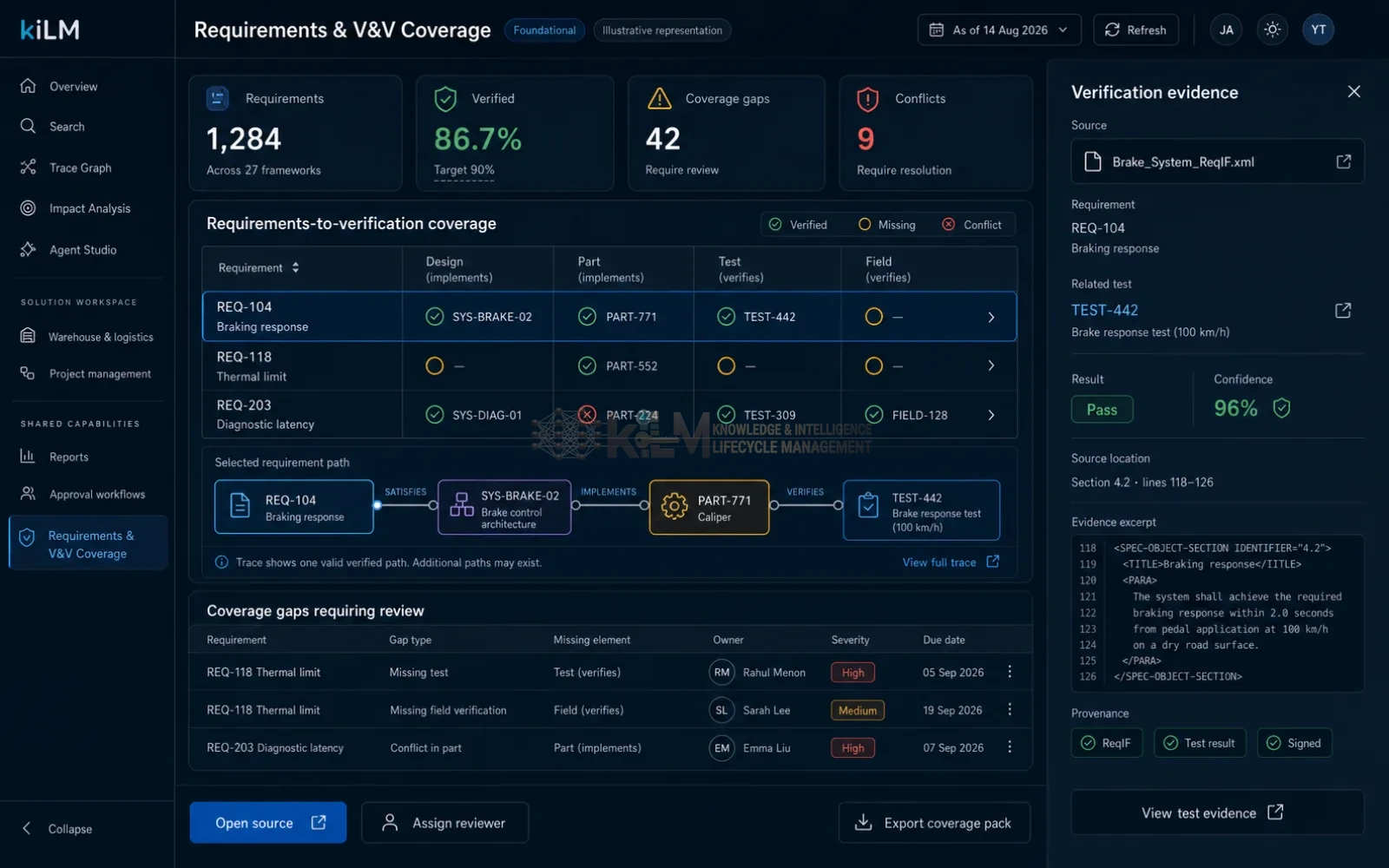Close the Verification evidence panel
This screenshot has height=868, width=1389.
(1353, 91)
